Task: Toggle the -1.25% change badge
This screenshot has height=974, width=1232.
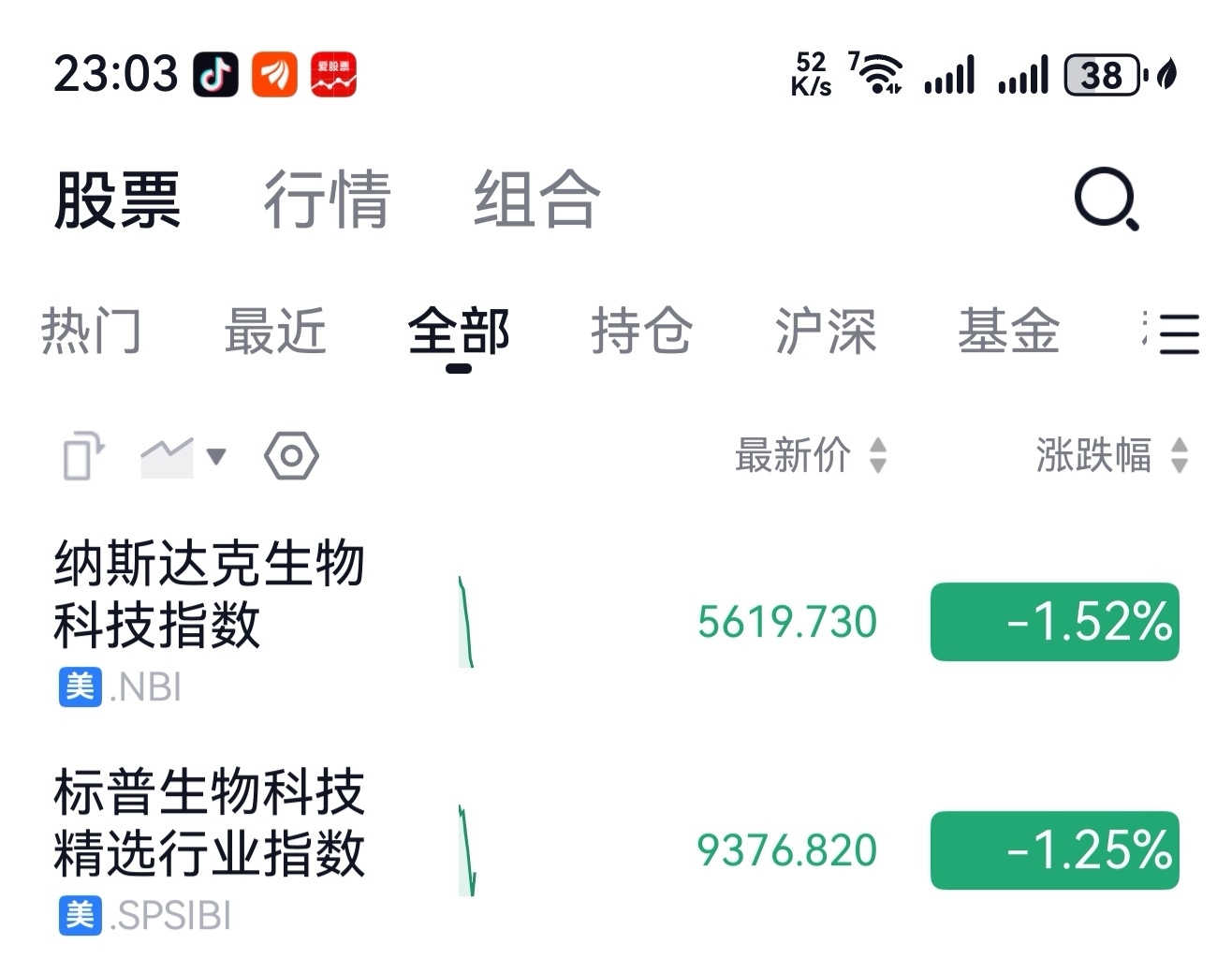Action: (x=1054, y=850)
